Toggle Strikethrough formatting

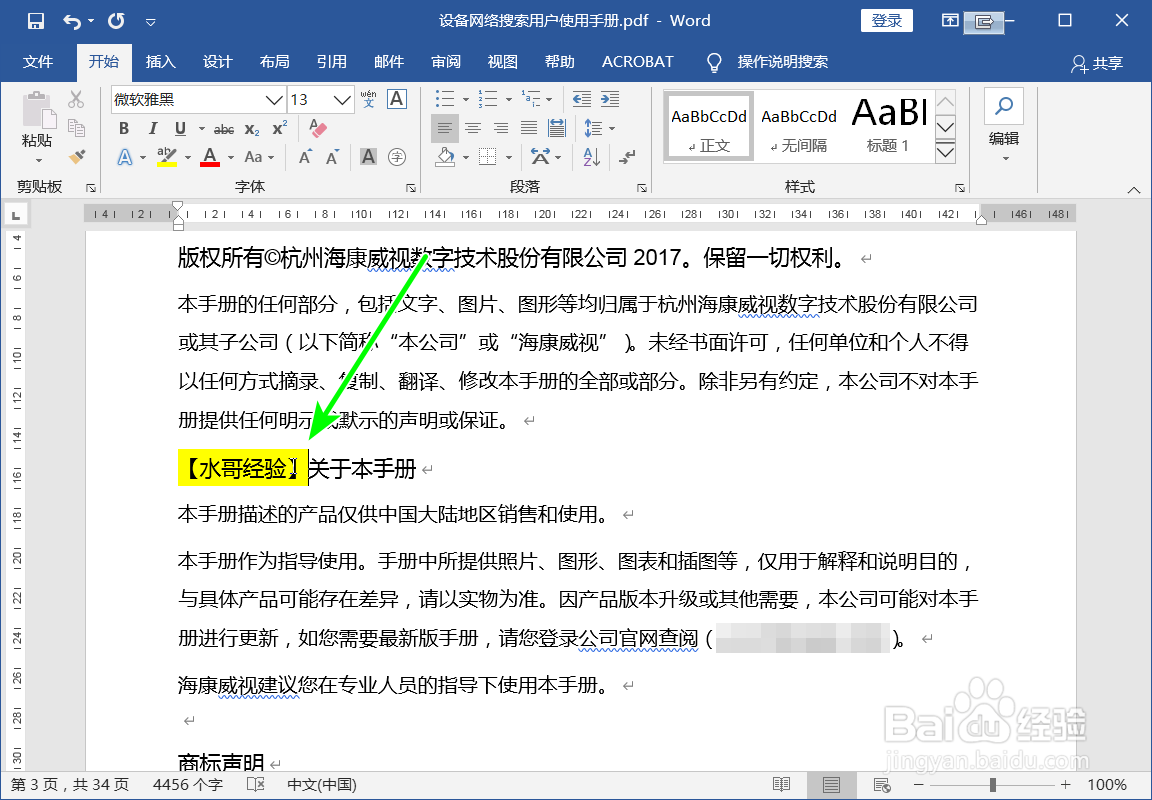224,129
